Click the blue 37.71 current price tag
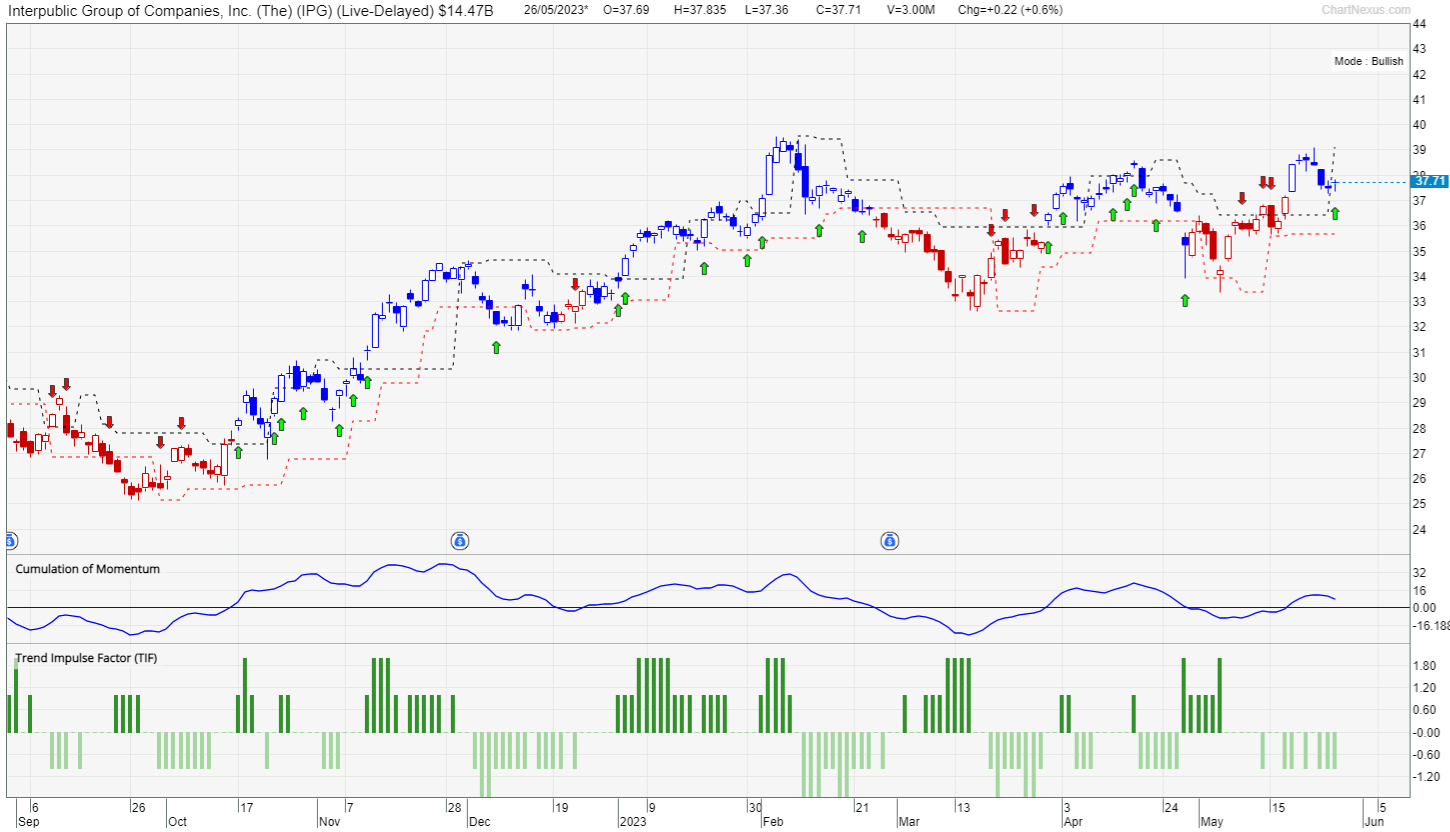Viewport: 1450px width, 832px height. click(x=1429, y=181)
